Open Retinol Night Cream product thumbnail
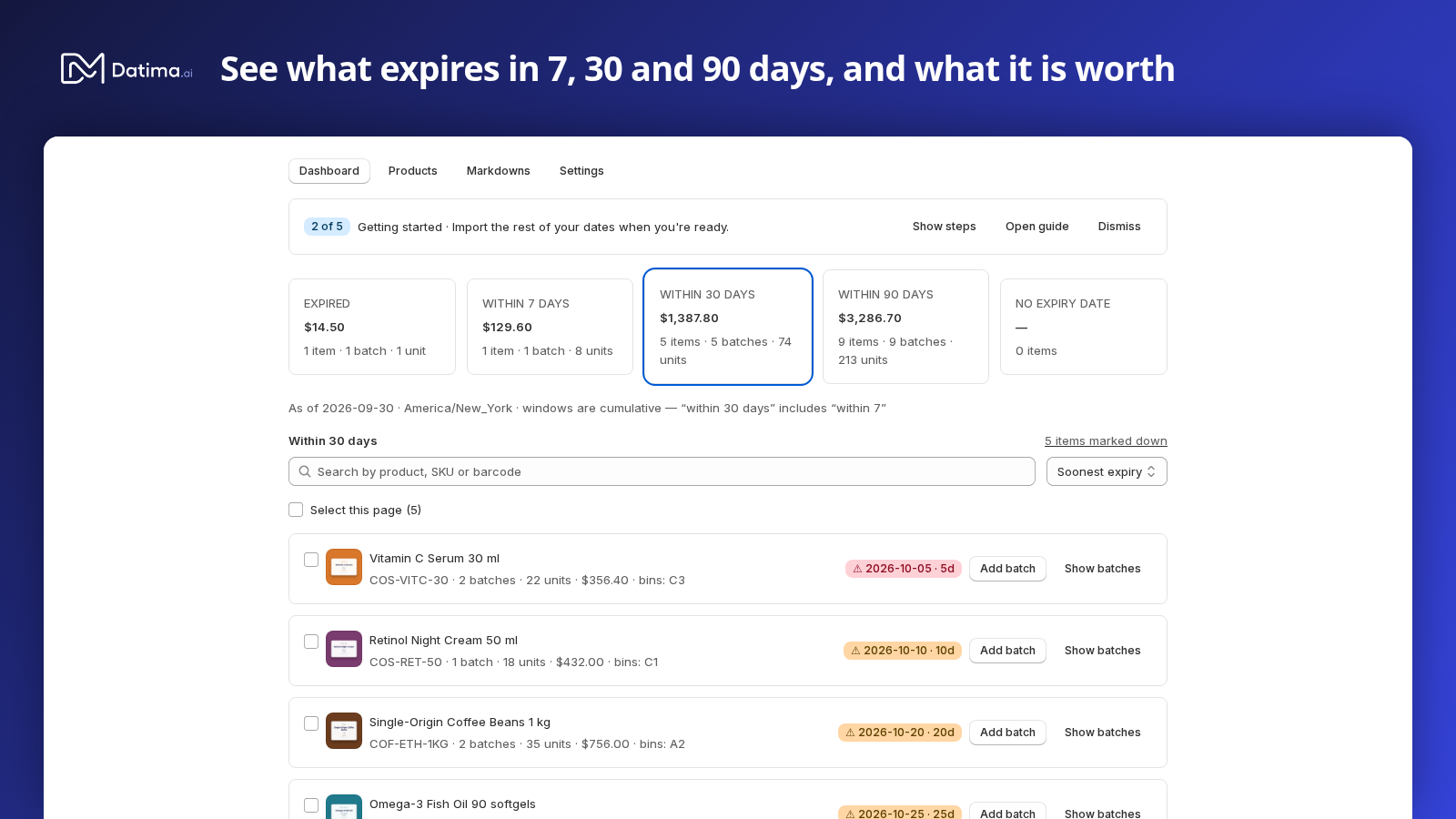Screen dimensions: 1456x819 (344, 649)
